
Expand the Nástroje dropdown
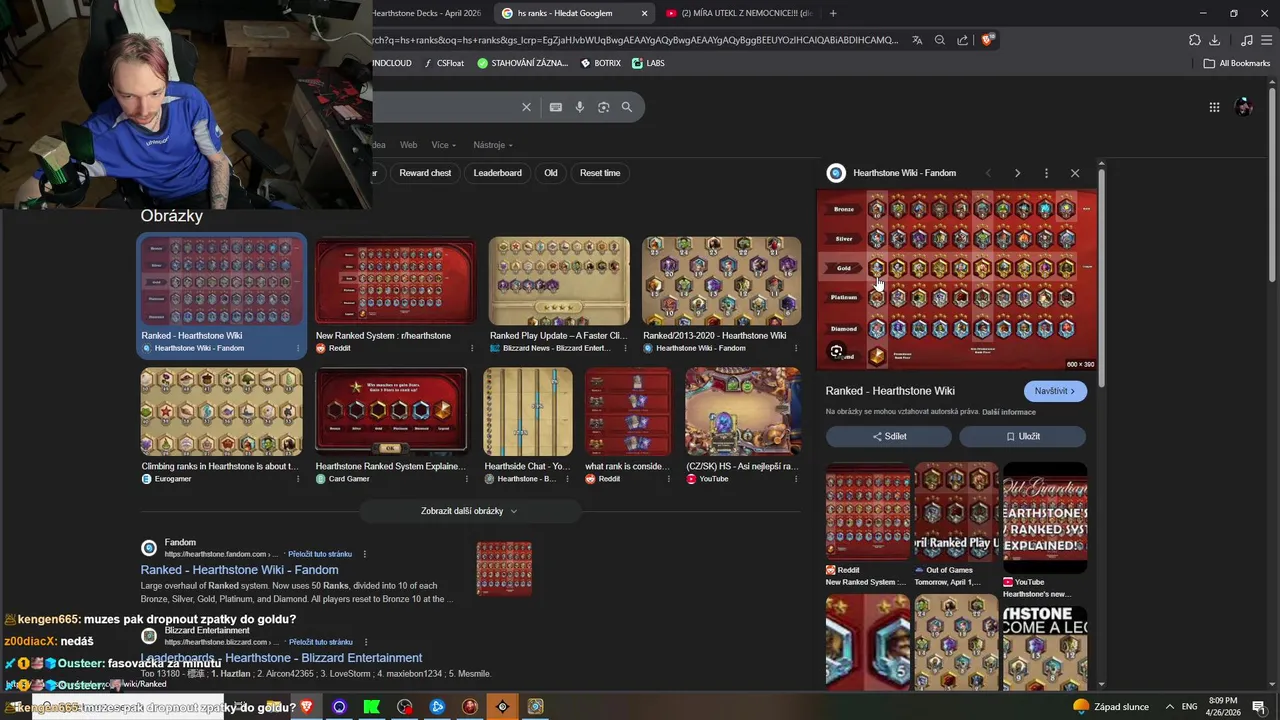click(x=493, y=145)
